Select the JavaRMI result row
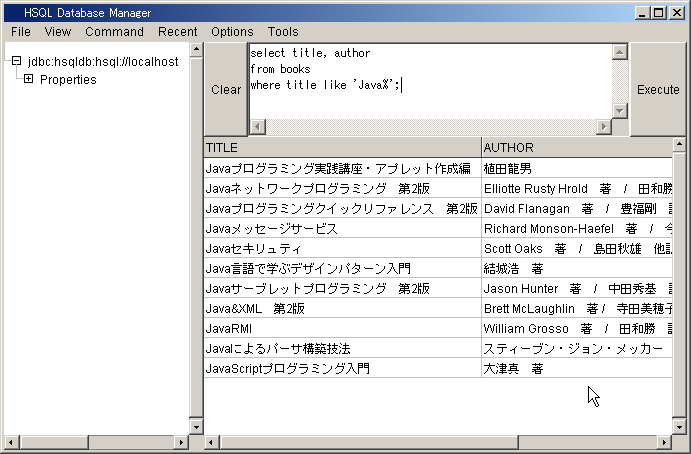This screenshot has width=691, height=454. coord(342,328)
